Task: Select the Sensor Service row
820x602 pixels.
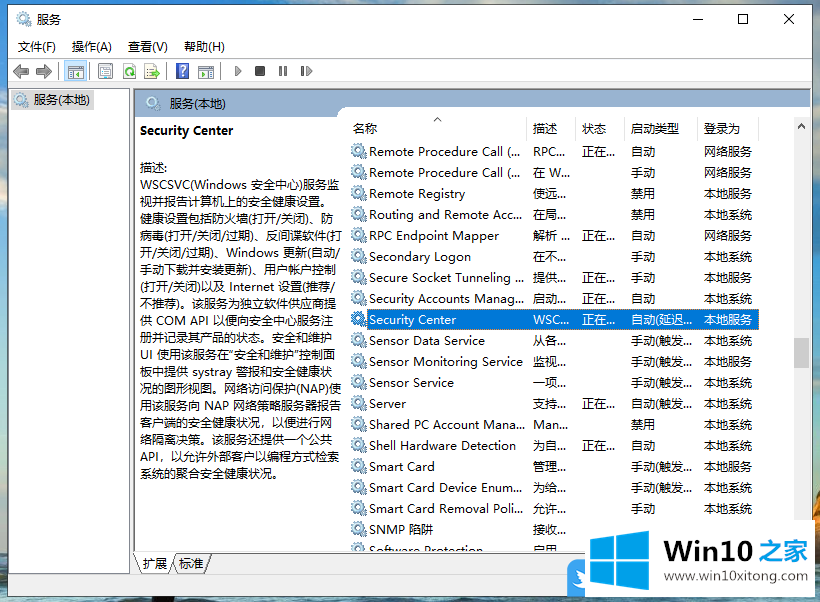Action: point(554,382)
